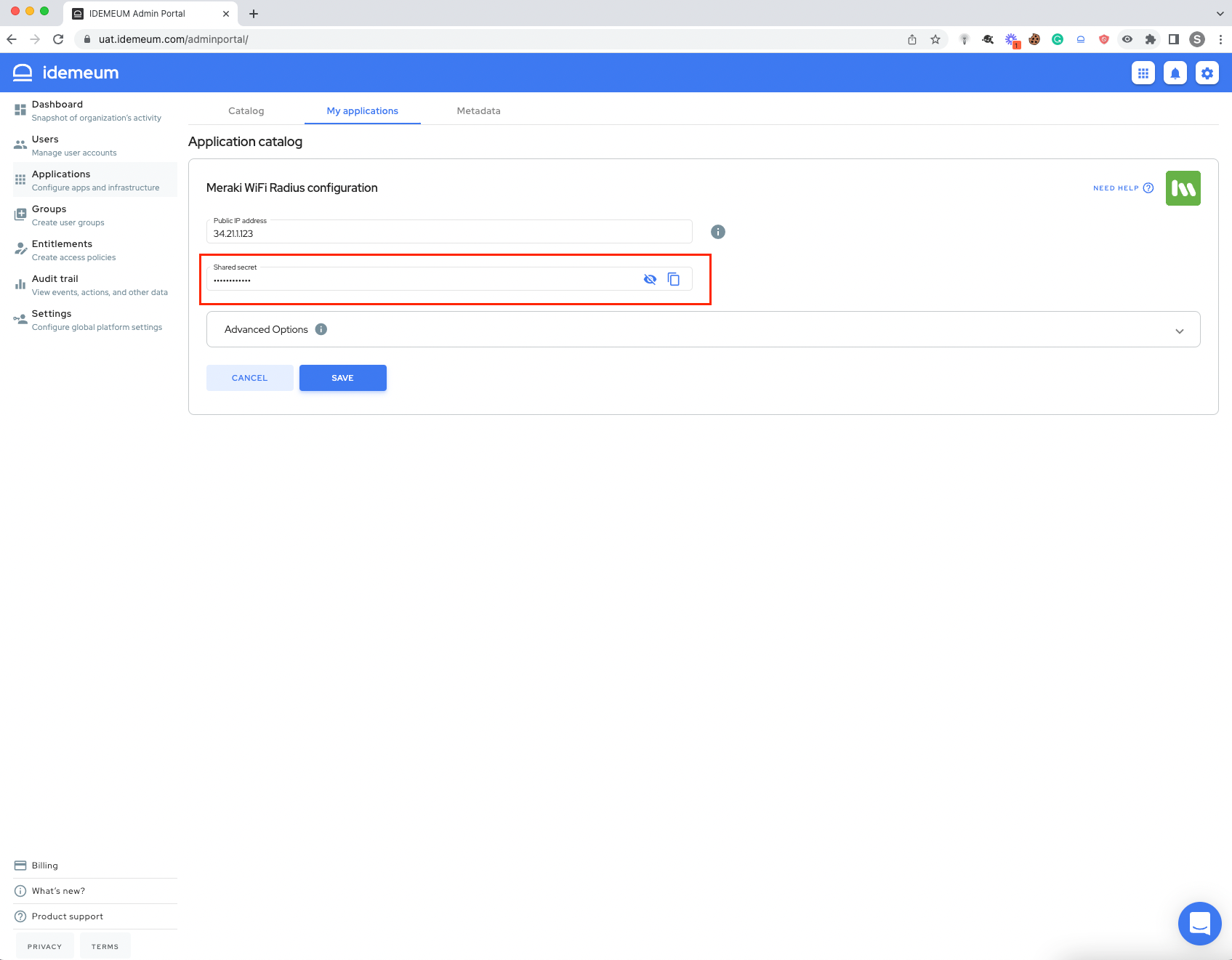Toggle shared secret visibility eye icon
This screenshot has height=960, width=1232.
(650, 279)
